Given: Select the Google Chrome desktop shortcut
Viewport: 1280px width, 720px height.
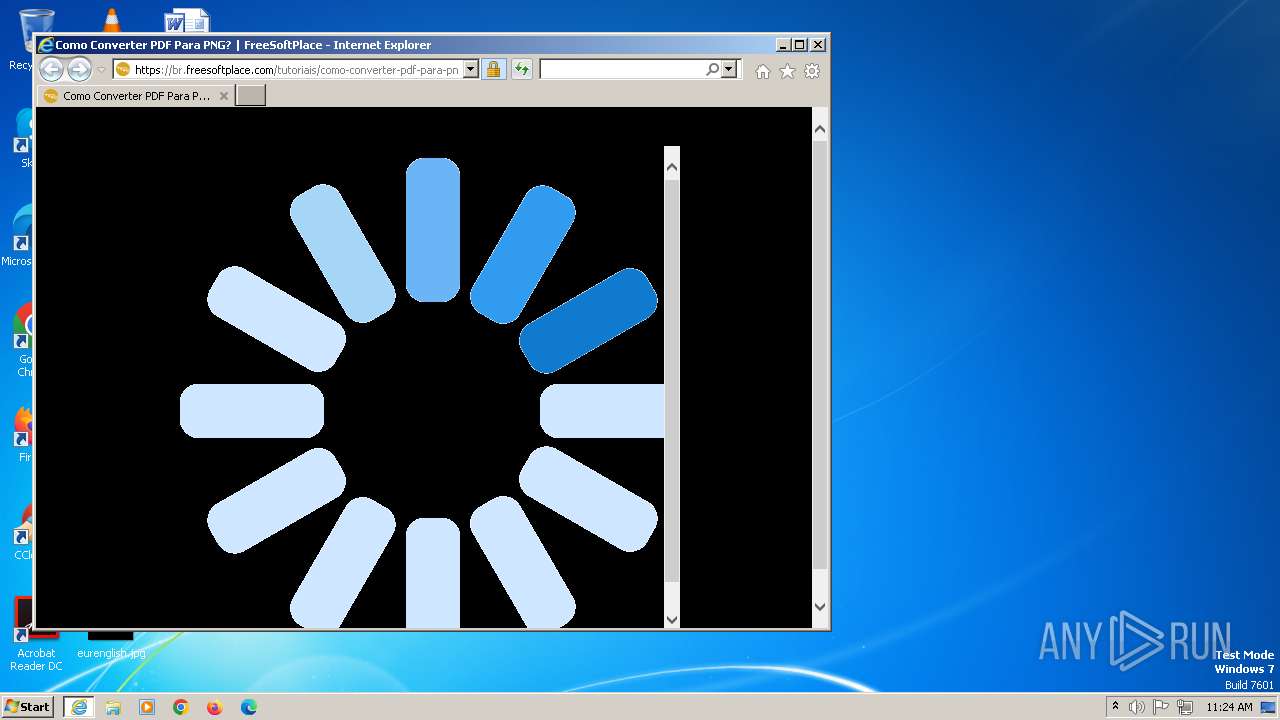Looking at the screenshot, I should point(22,340).
